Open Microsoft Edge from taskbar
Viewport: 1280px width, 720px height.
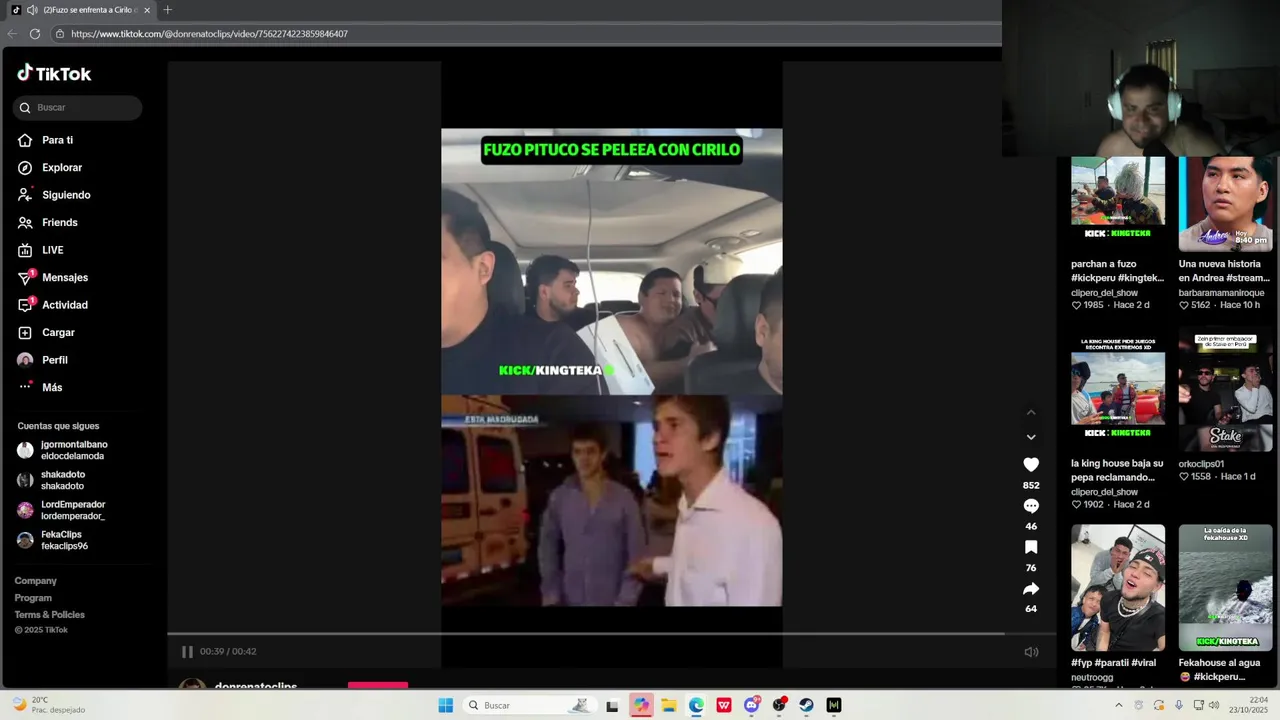tap(696, 705)
